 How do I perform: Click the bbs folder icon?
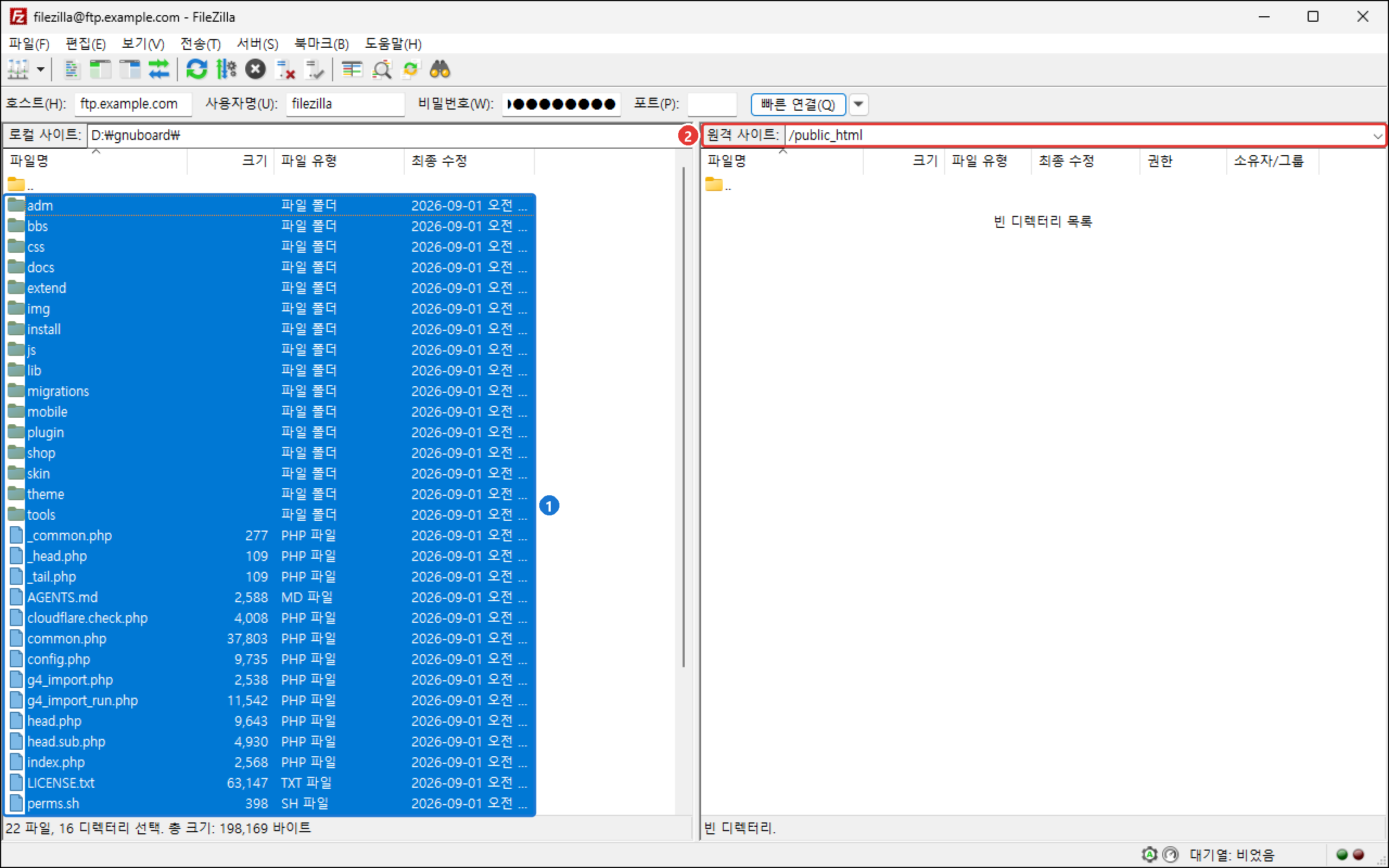point(16,226)
